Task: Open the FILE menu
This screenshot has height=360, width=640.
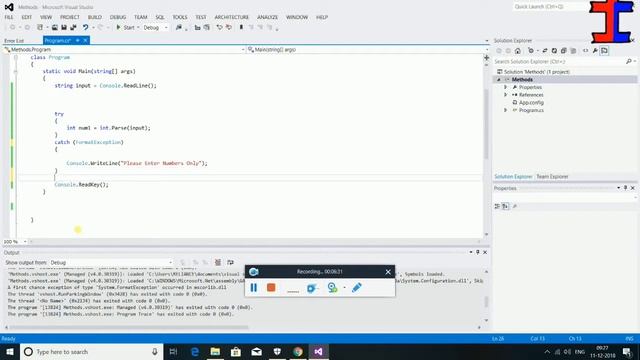Action: [x=9, y=17]
